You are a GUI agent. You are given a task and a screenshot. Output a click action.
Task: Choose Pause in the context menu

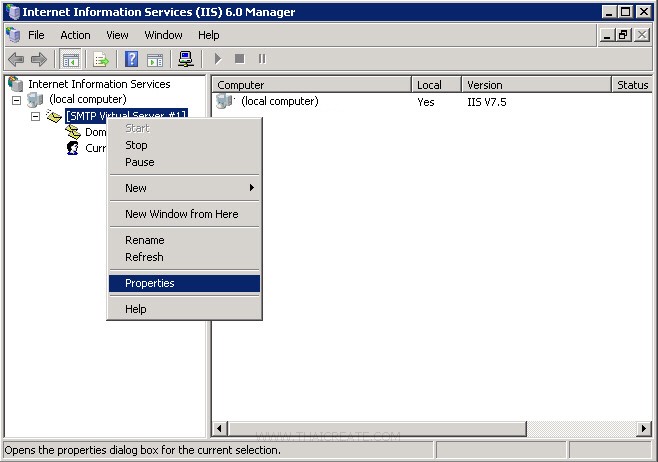click(184, 162)
